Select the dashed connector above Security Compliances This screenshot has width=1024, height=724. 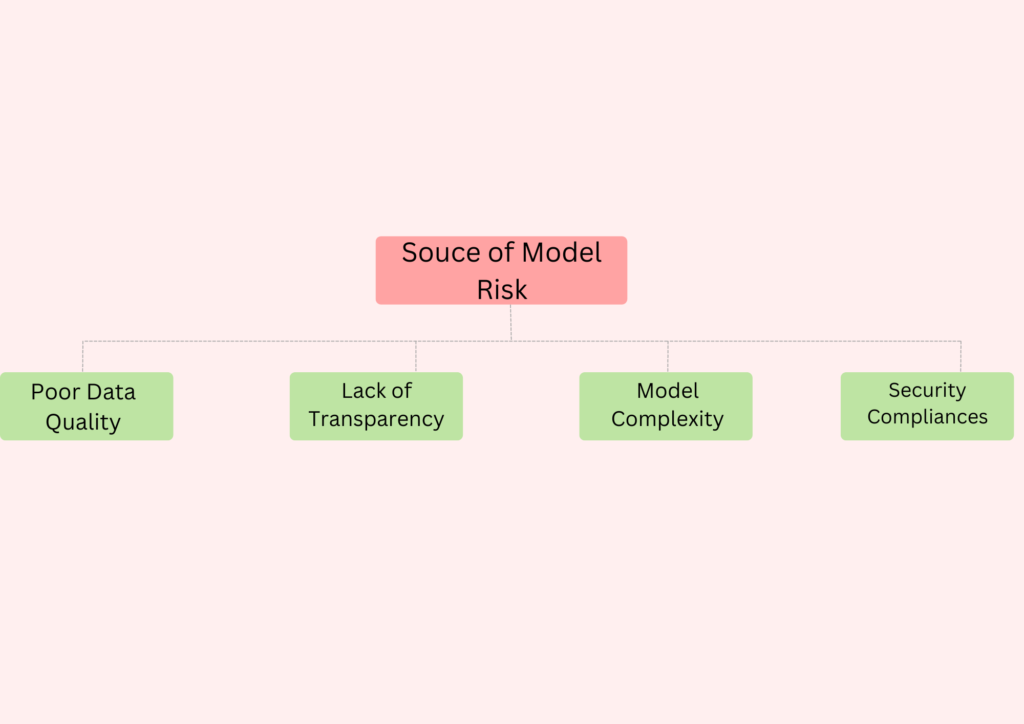961,356
